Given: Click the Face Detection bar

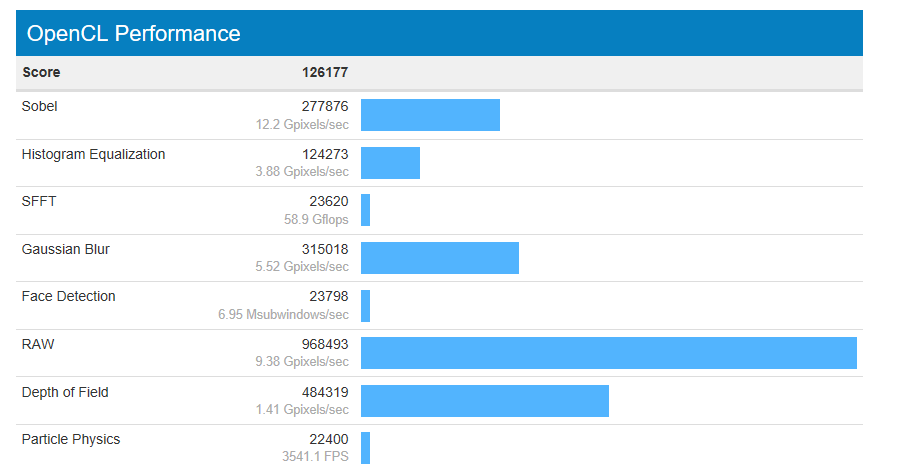Looking at the screenshot, I should click(x=366, y=306).
